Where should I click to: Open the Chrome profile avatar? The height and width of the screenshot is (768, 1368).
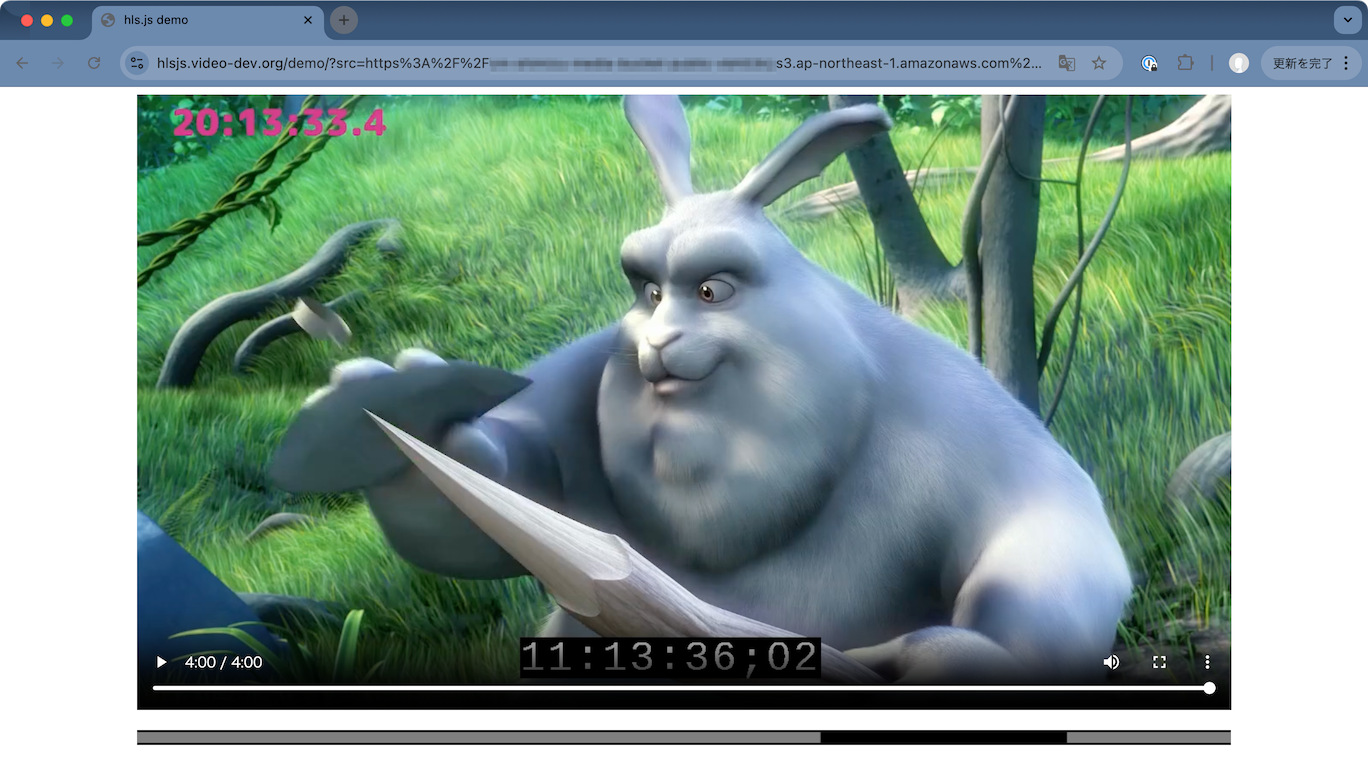click(x=1238, y=63)
